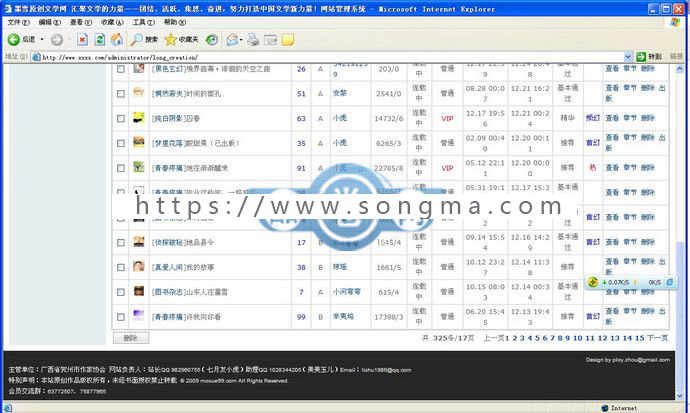Open the 查看(V) menu
This screenshot has width=690, height=413.
81,22
